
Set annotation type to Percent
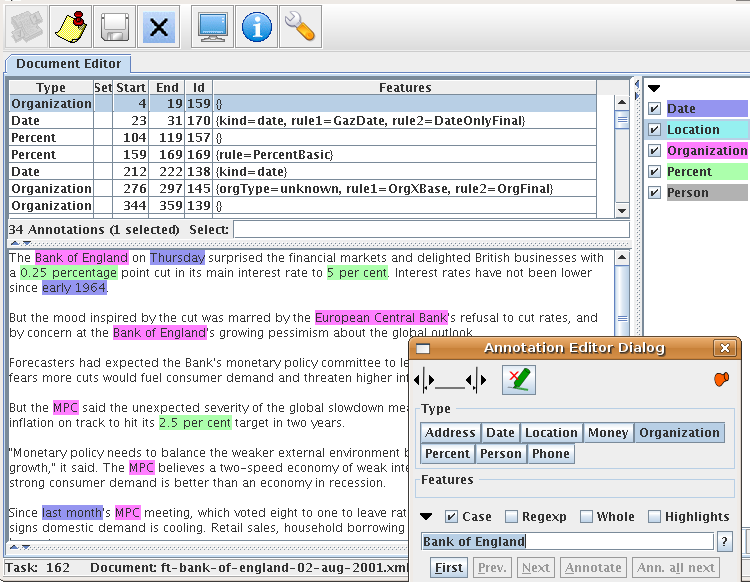pos(447,453)
